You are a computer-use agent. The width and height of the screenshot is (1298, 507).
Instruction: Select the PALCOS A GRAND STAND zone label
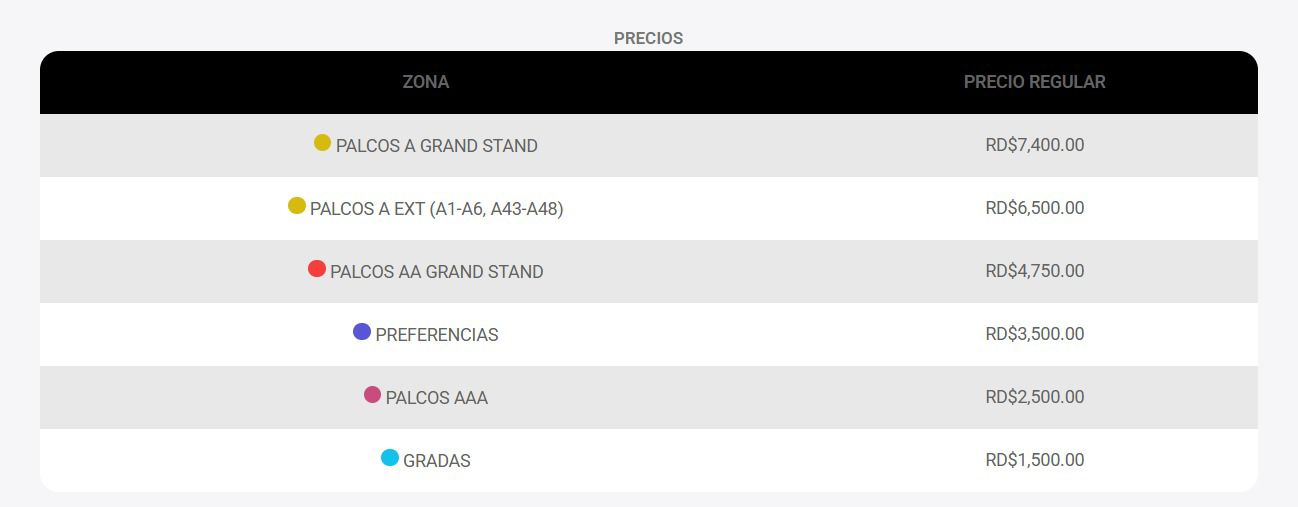coord(436,146)
